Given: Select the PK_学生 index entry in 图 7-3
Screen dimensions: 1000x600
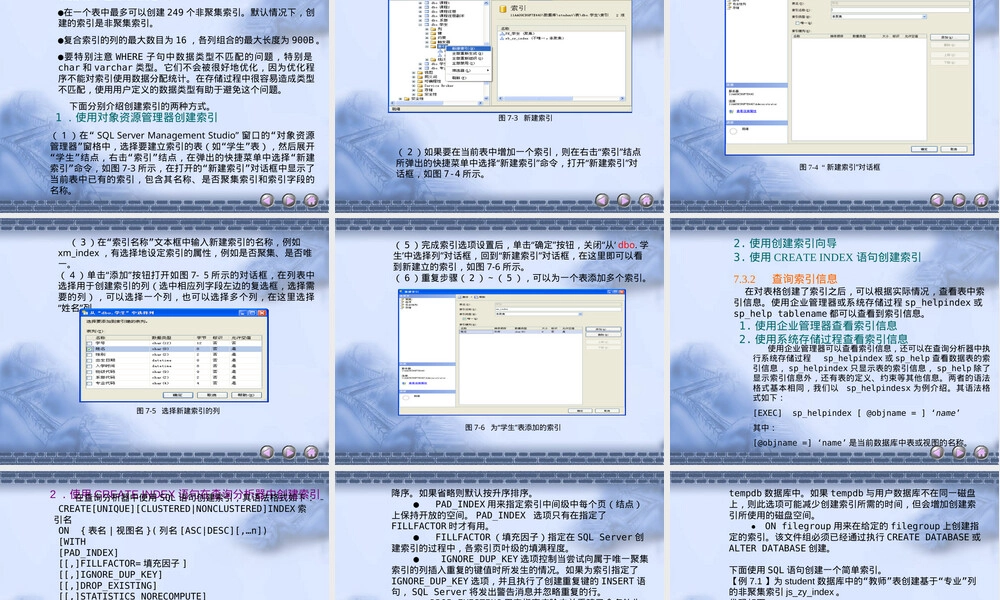Looking at the screenshot, I should pos(517,33).
